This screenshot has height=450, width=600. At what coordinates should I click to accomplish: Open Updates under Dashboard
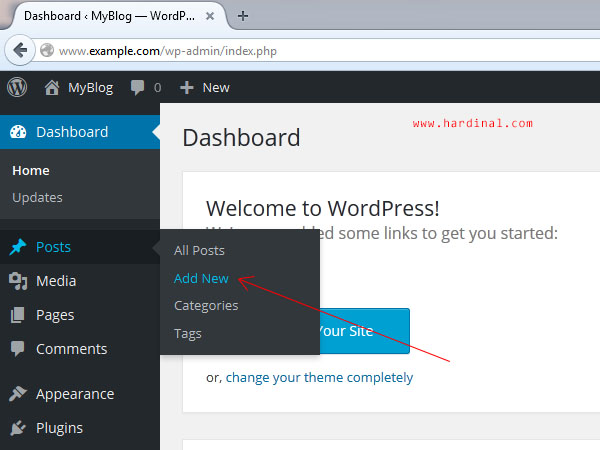point(37,198)
